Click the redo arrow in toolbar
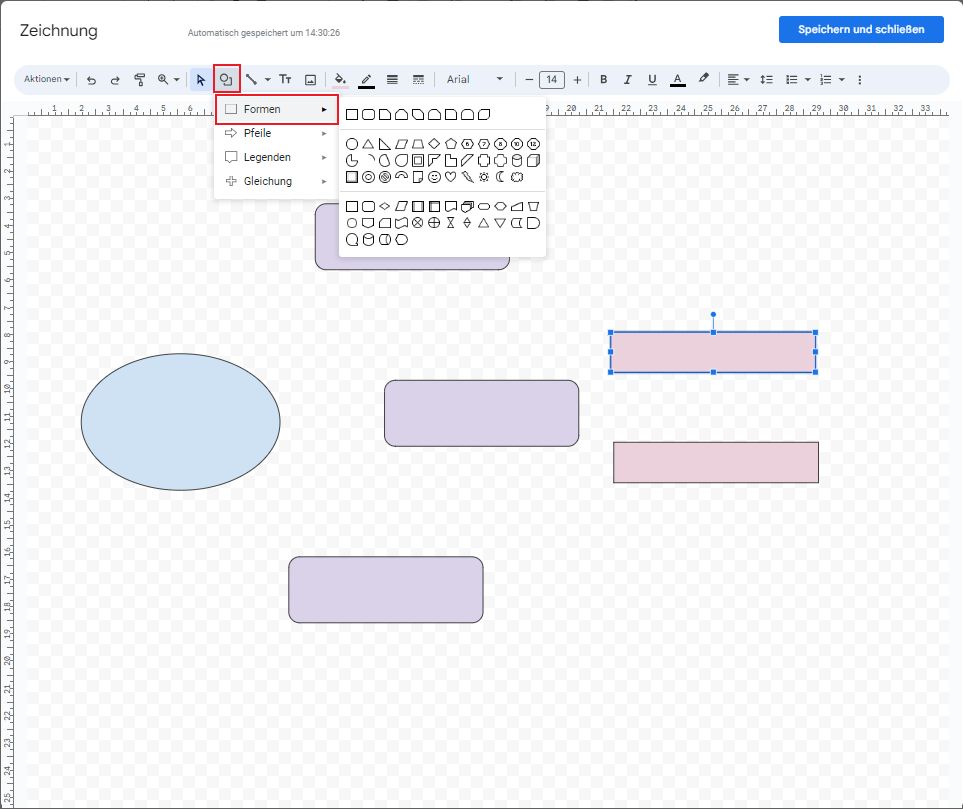Screen dimensions: 963x809 click(115, 80)
